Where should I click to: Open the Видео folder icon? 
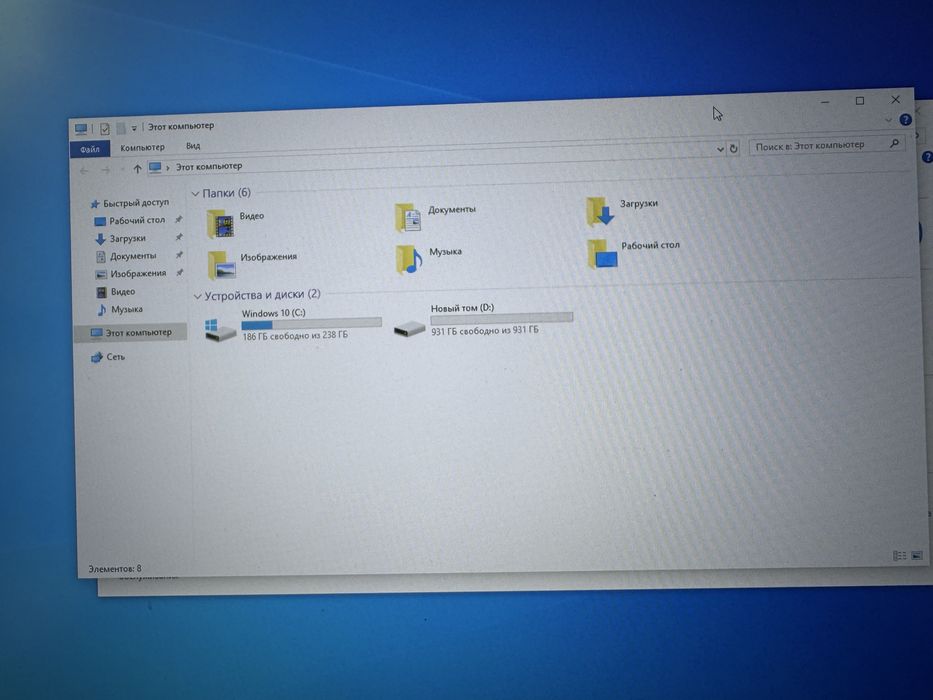(x=221, y=224)
